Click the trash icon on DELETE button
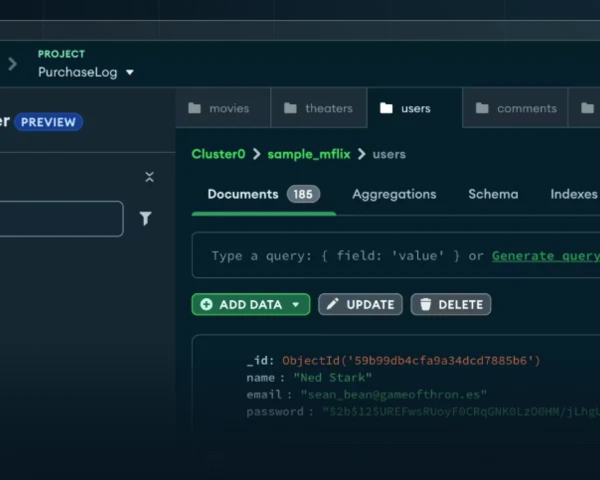This screenshot has height=480, width=600. coord(425,305)
